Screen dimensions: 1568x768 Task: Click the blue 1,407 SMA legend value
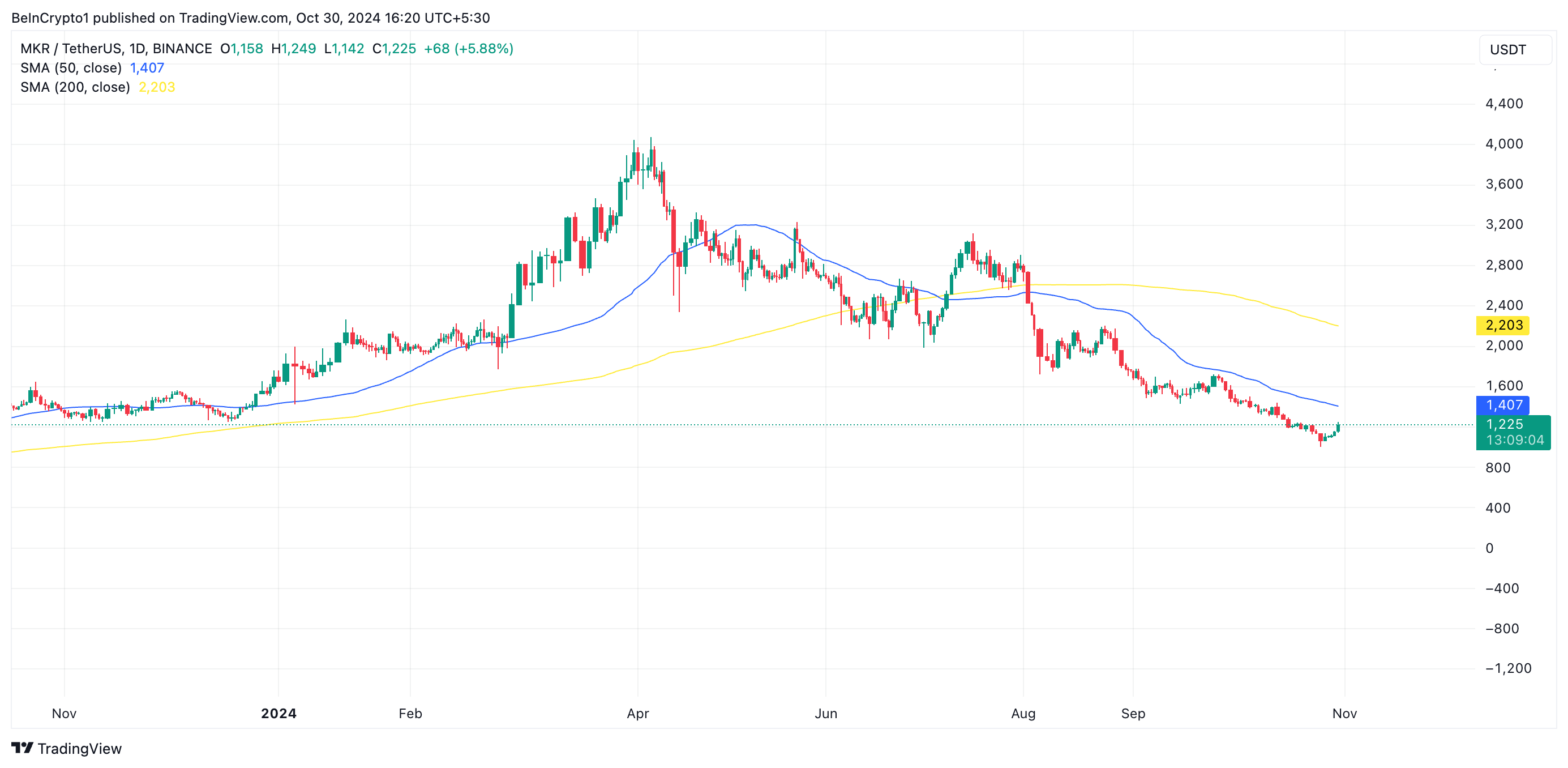pyautogui.click(x=147, y=68)
